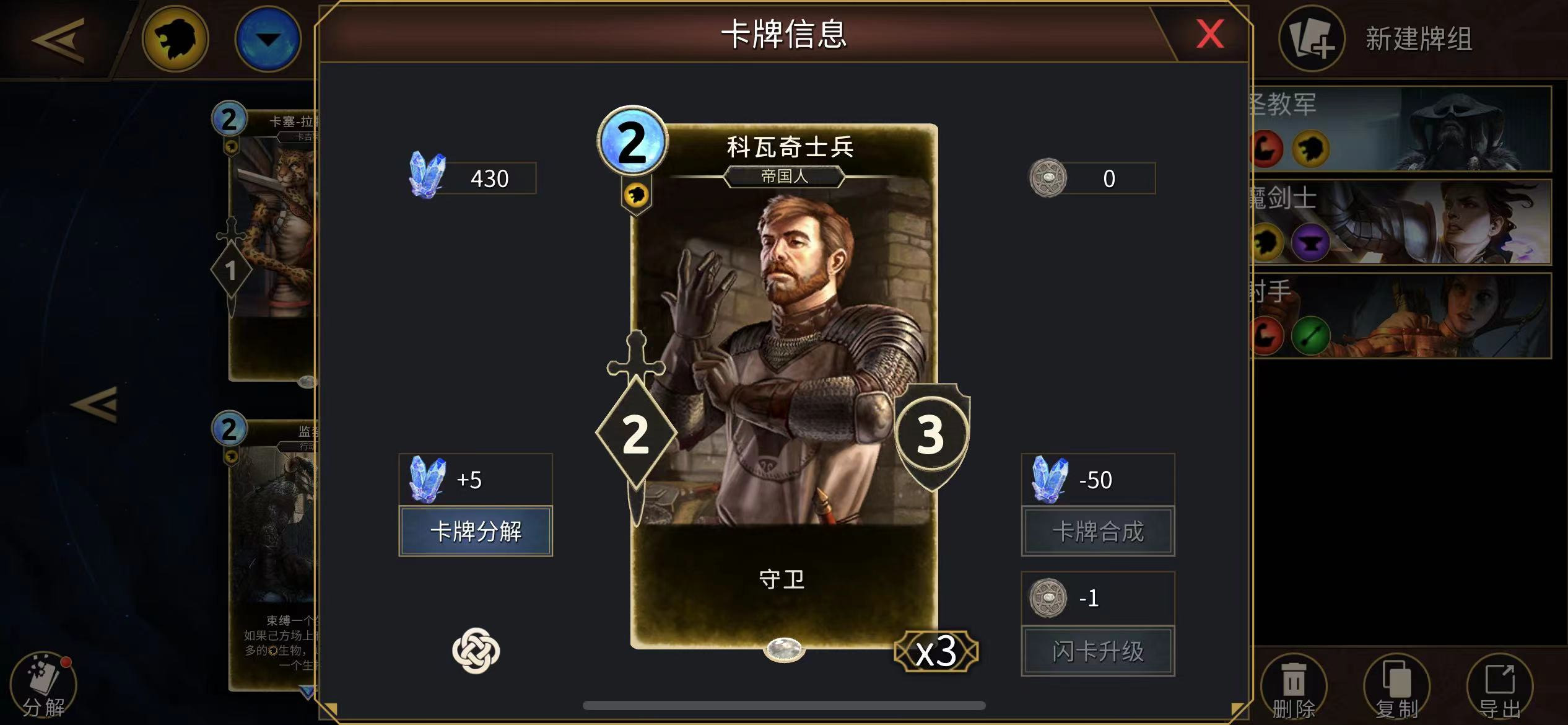Image resolution: width=1568 pixels, height=725 pixels.
Task: Click the 闪卡升级 button
Action: (1098, 651)
